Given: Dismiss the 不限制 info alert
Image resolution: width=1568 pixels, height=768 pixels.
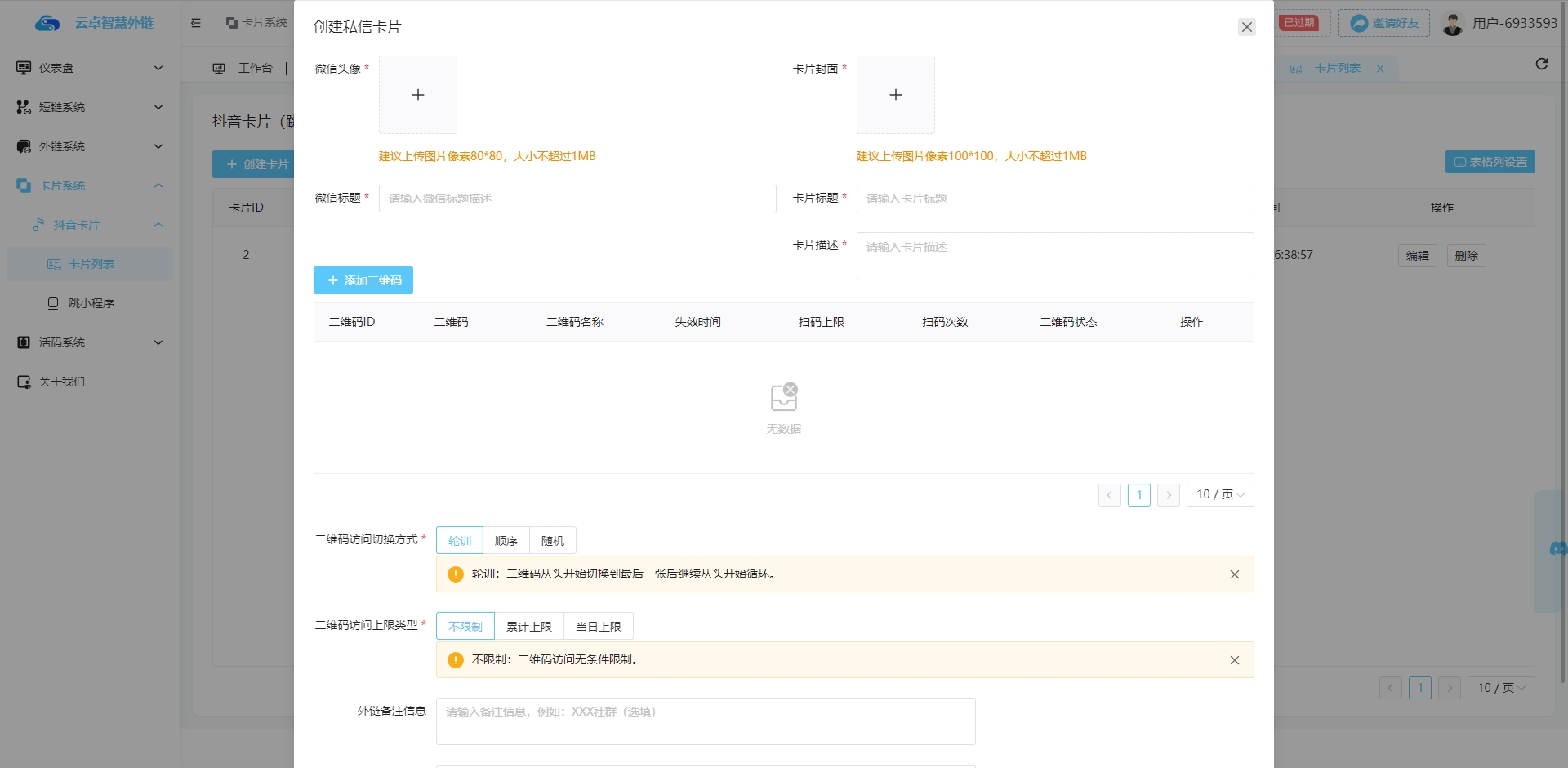Looking at the screenshot, I should click(1234, 660).
